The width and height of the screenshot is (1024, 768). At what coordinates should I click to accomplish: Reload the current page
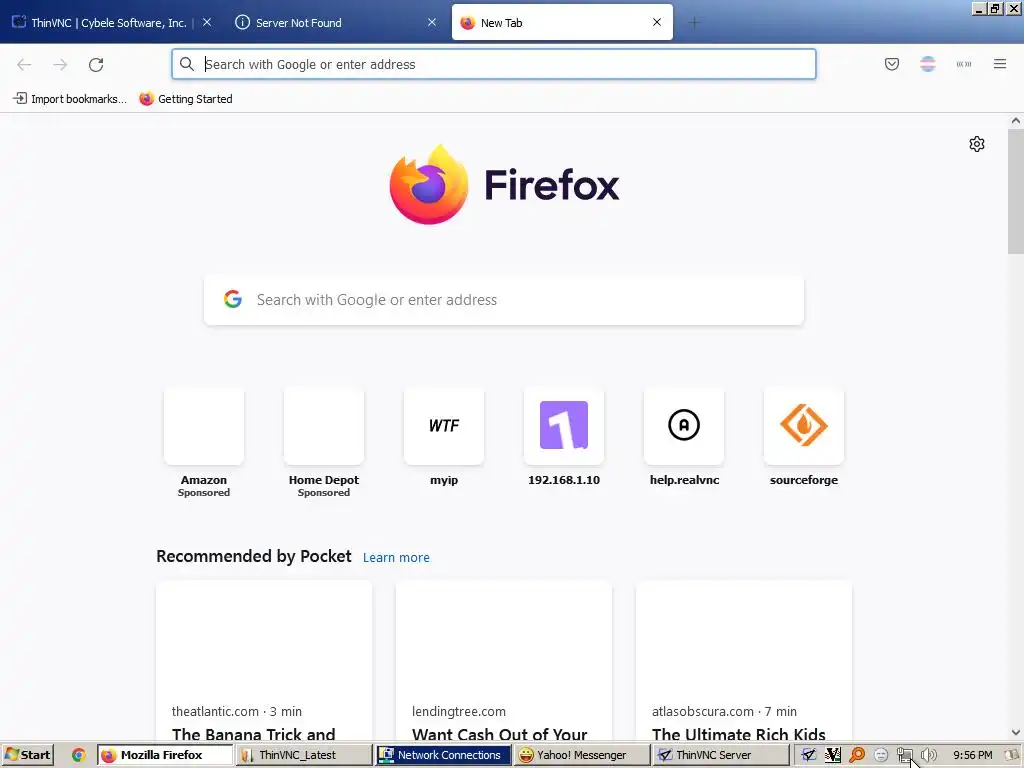[96, 64]
